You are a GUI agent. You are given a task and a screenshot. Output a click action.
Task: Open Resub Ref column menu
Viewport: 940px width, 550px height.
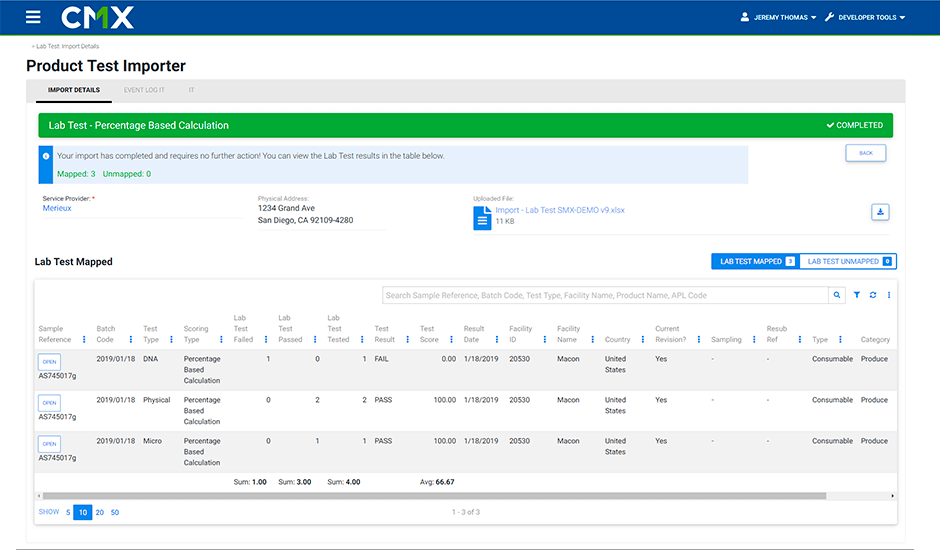point(800,339)
